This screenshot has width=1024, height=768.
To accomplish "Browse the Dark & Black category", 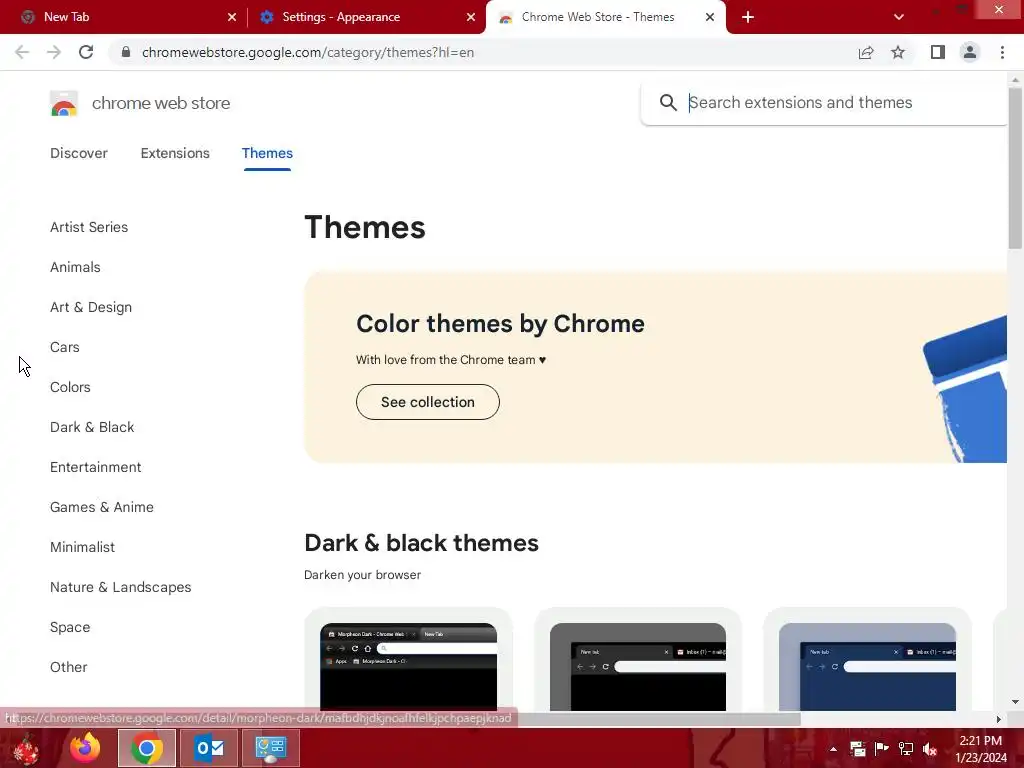I will pos(92,427).
